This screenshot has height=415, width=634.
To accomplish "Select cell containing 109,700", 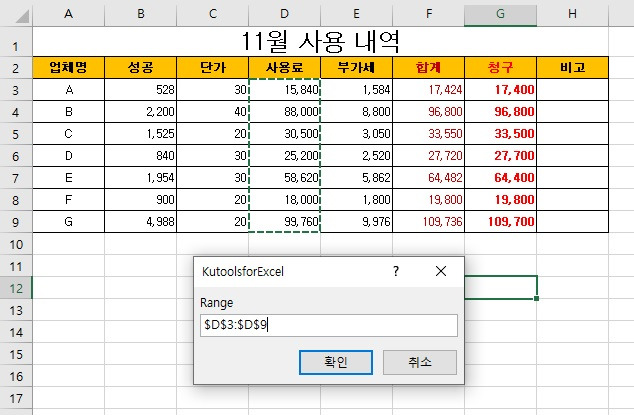I will click(x=501, y=222).
